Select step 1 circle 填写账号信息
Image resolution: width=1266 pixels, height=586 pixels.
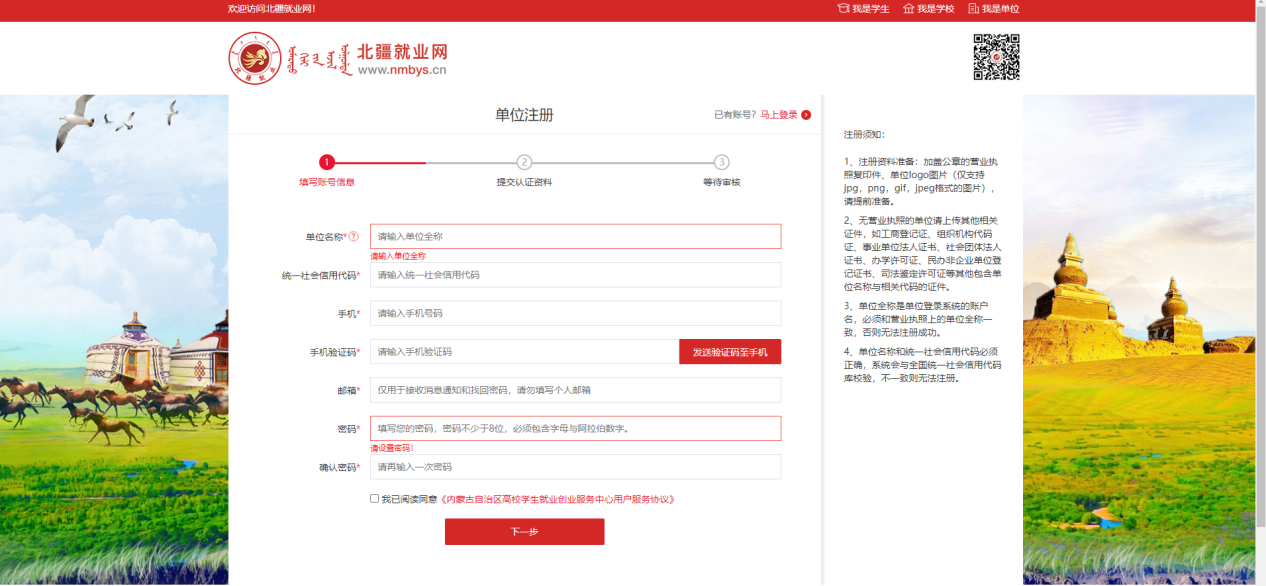click(326, 162)
